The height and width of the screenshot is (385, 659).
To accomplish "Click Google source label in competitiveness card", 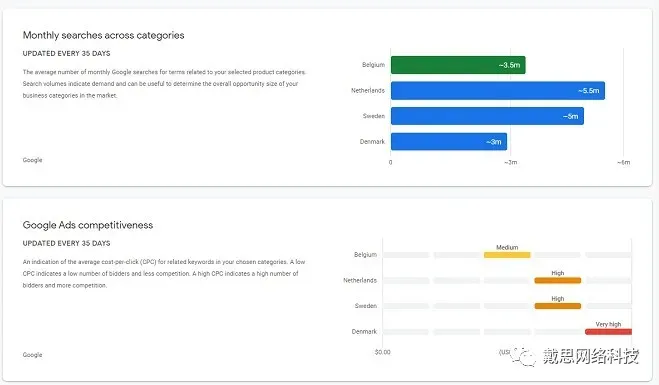I will (x=32, y=355).
